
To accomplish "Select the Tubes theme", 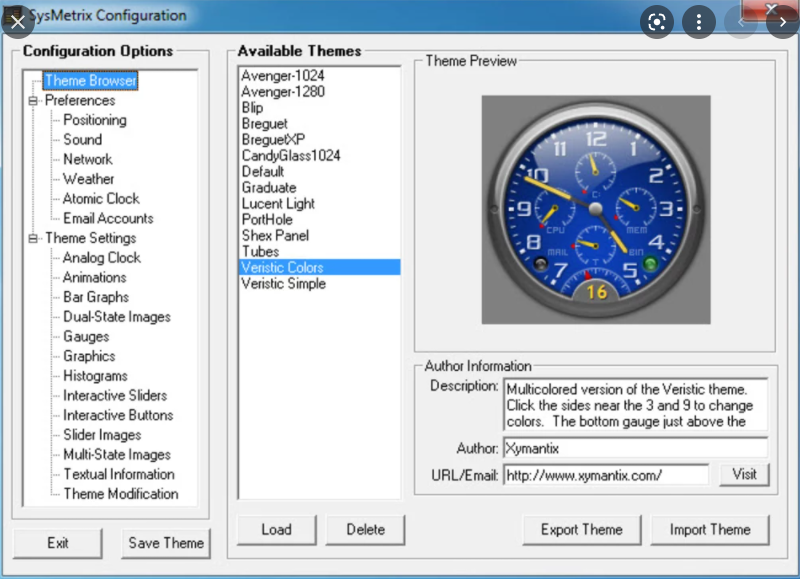I will coord(319,252).
